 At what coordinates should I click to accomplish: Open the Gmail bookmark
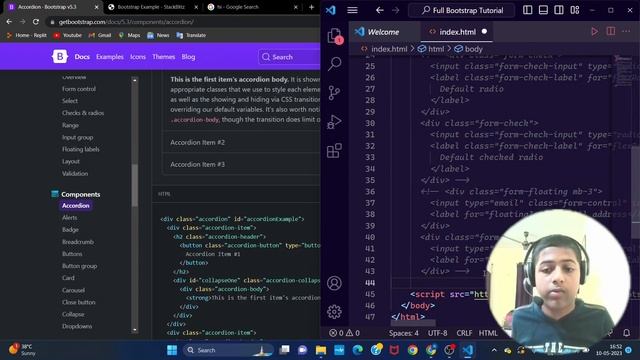point(100,35)
